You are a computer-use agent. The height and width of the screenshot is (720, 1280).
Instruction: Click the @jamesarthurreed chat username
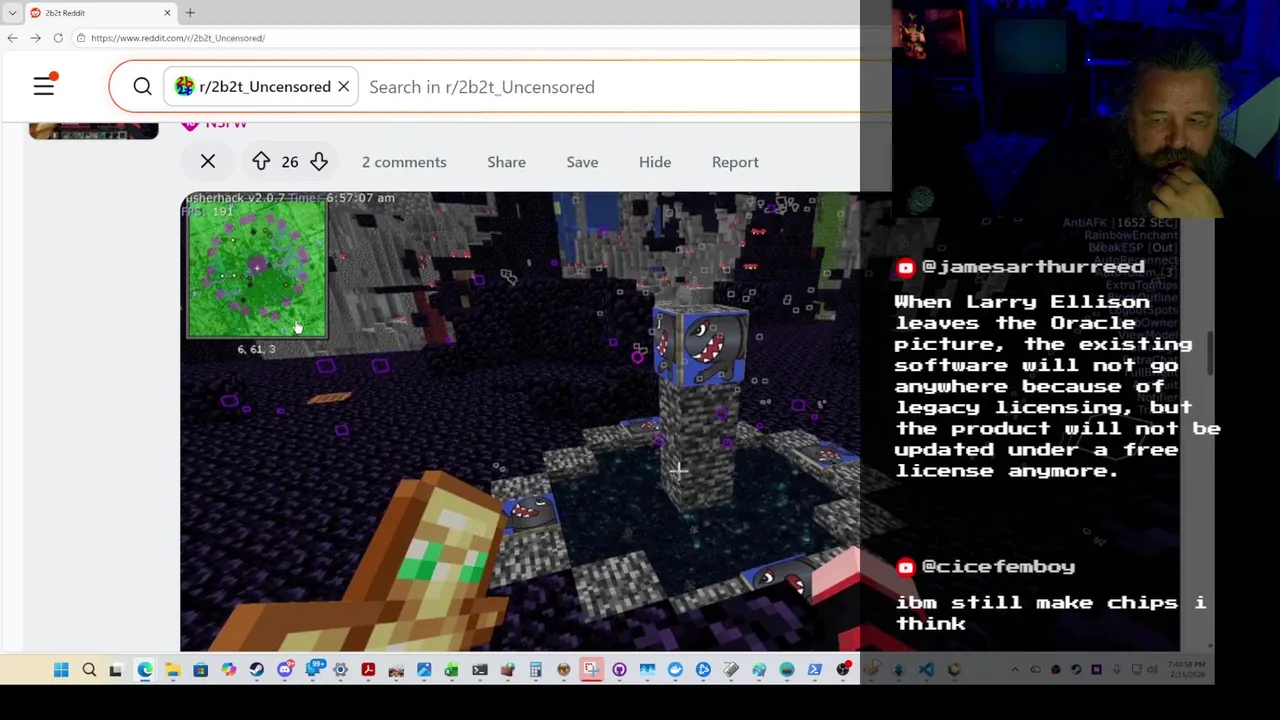1033,267
